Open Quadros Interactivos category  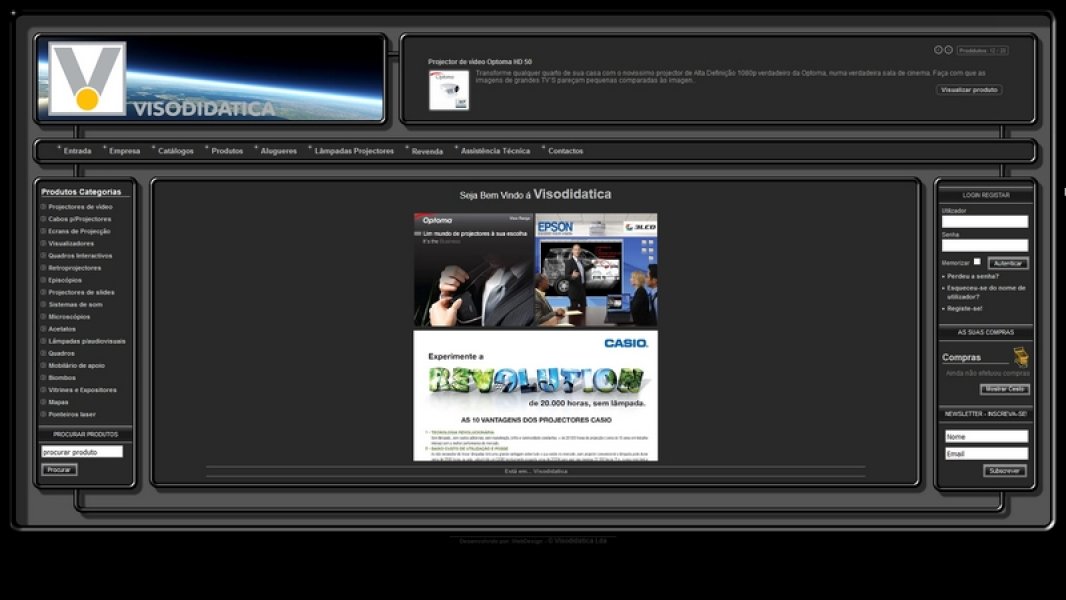(x=80, y=255)
